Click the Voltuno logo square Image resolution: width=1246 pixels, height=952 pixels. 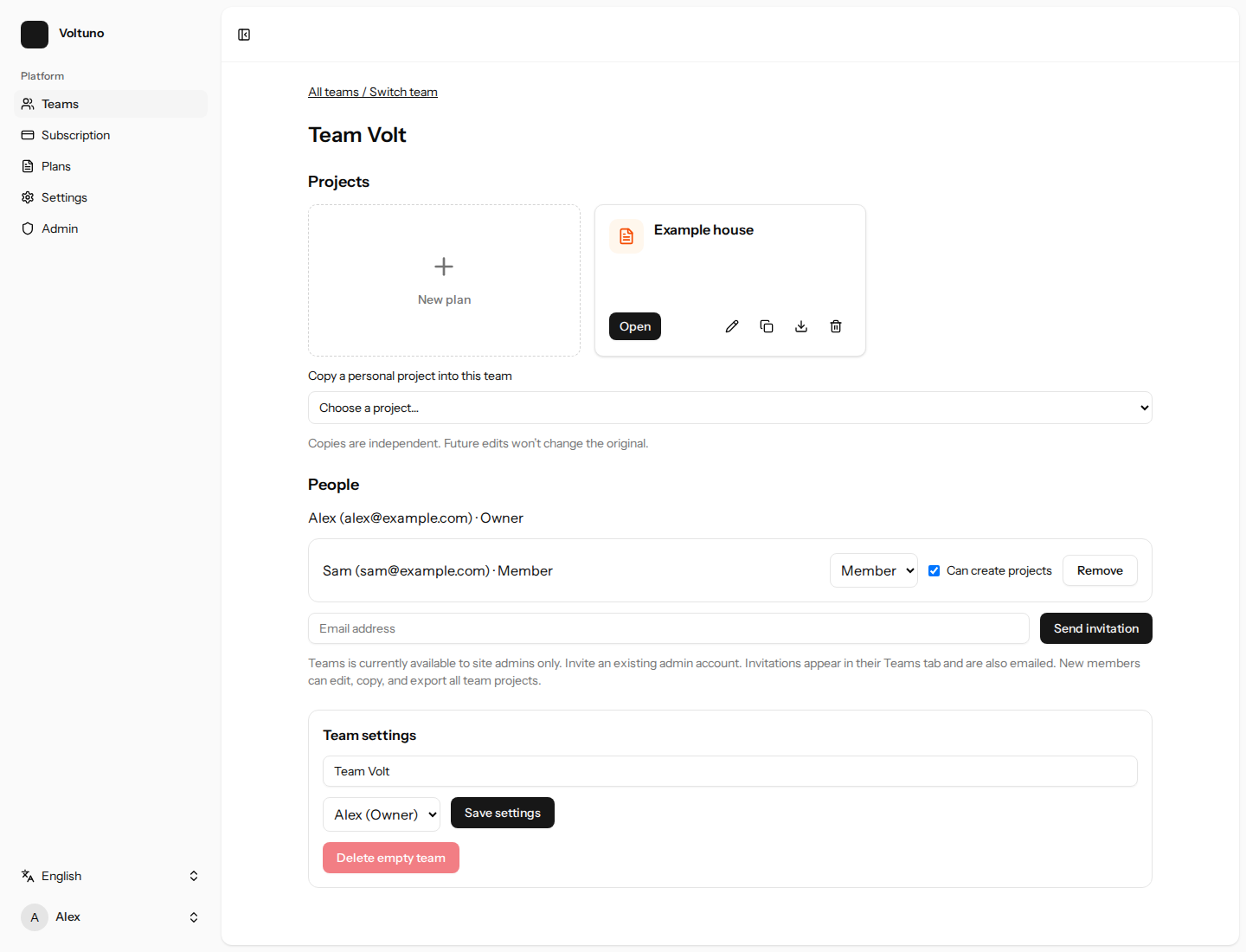point(35,35)
